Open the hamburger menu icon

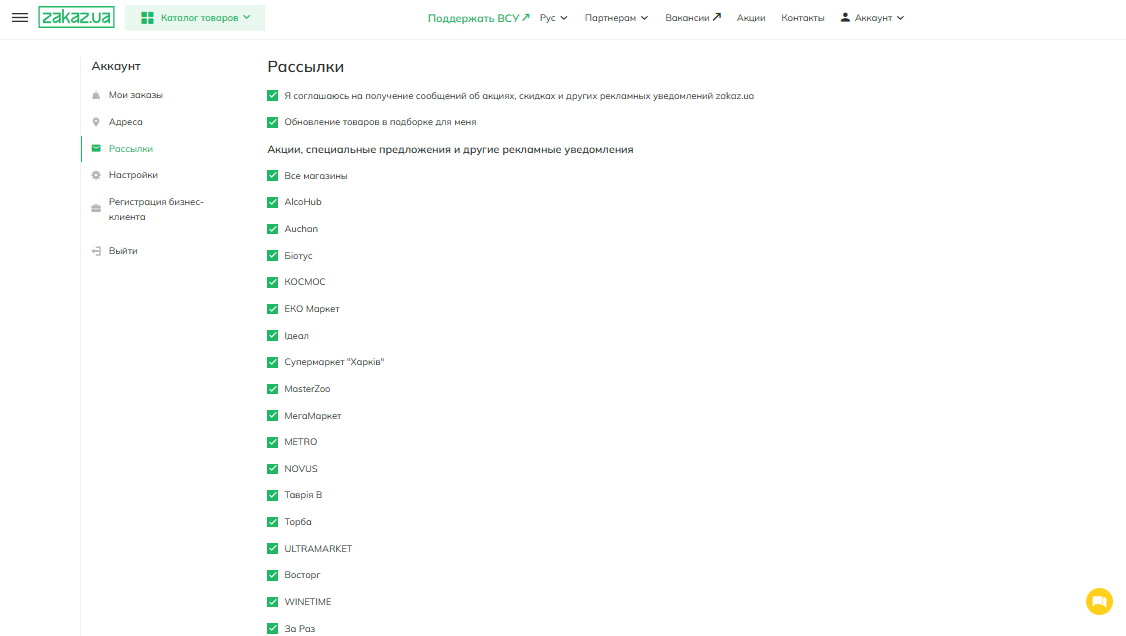[x=20, y=18]
